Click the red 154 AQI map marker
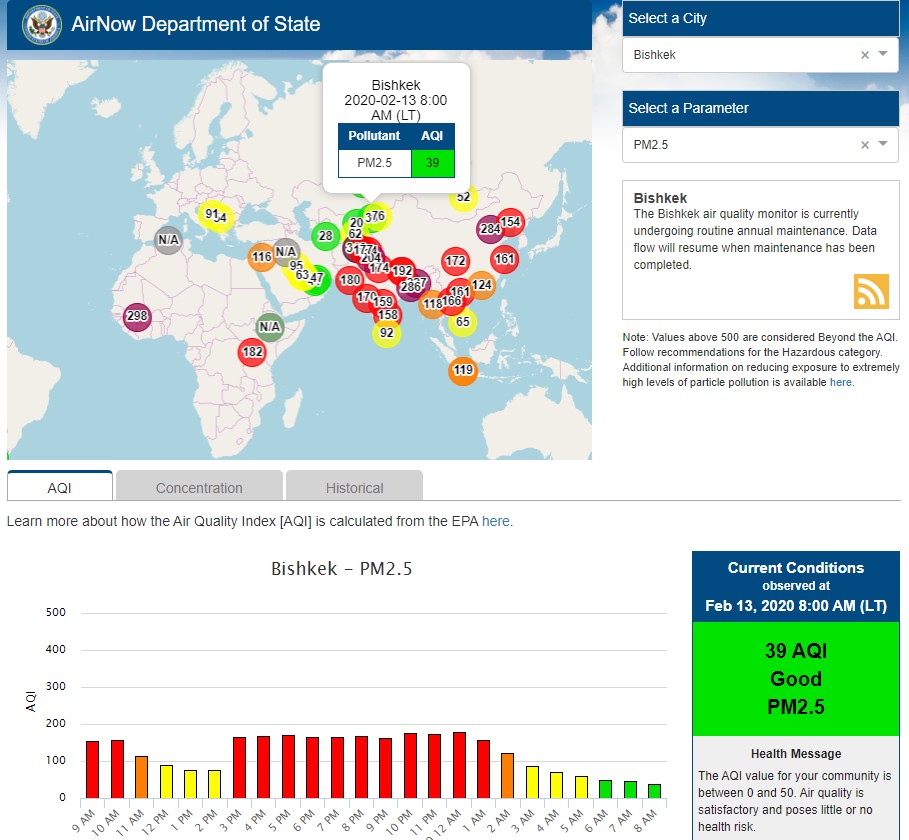The height and width of the screenshot is (840, 909). pos(511,222)
